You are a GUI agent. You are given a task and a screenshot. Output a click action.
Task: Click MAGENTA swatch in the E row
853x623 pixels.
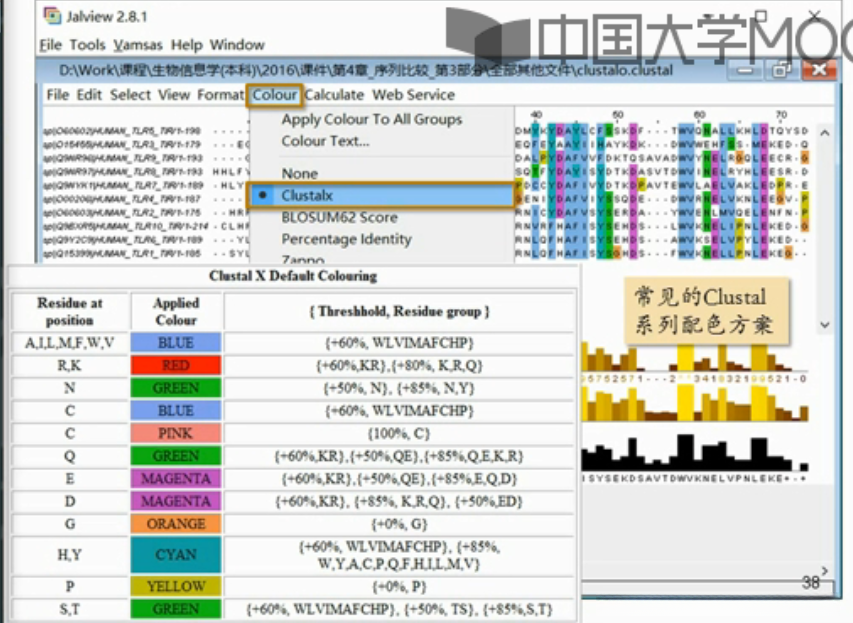coord(176,478)
